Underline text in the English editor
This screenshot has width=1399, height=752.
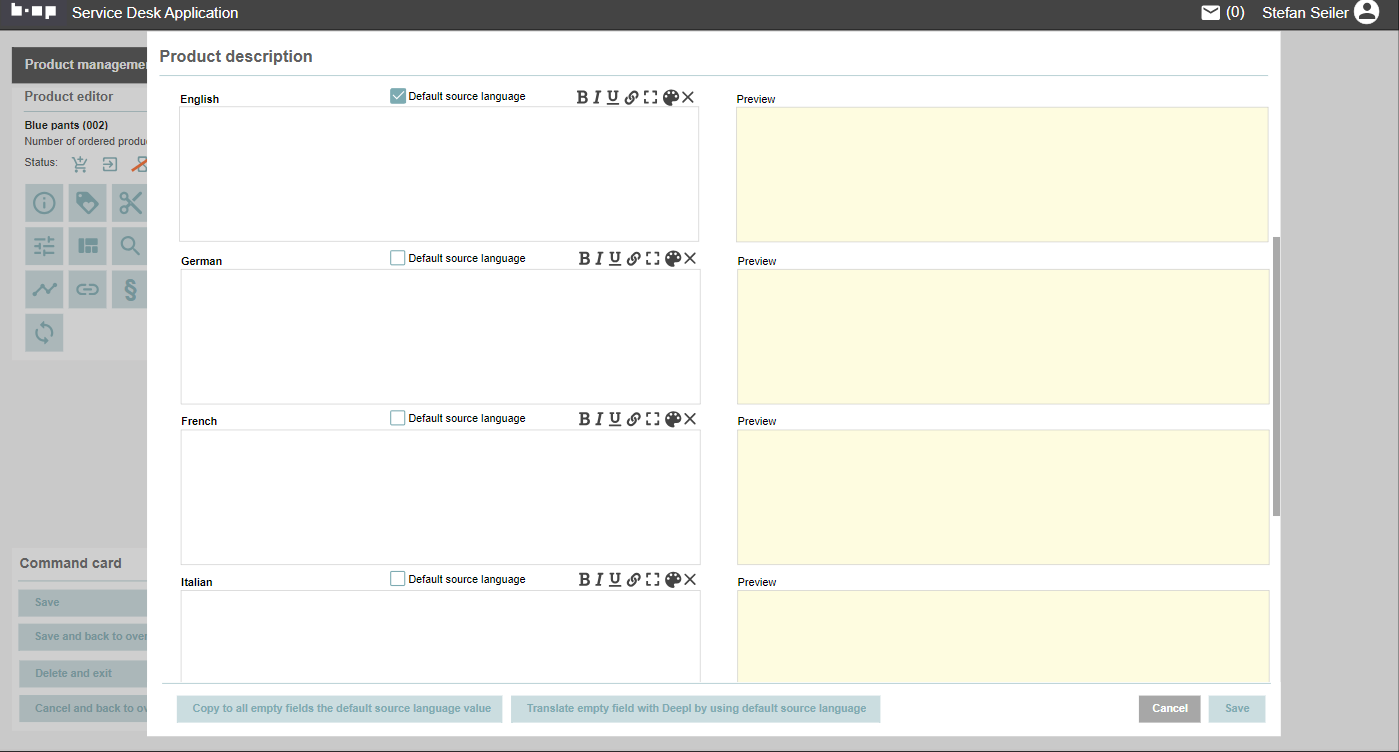613,97
